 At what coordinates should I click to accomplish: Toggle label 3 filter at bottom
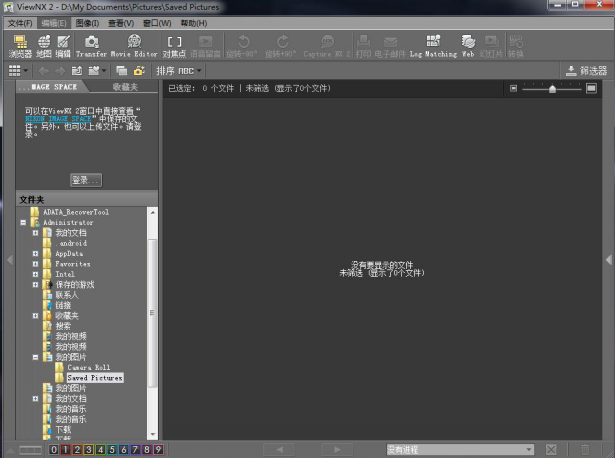tap(88, 450)
